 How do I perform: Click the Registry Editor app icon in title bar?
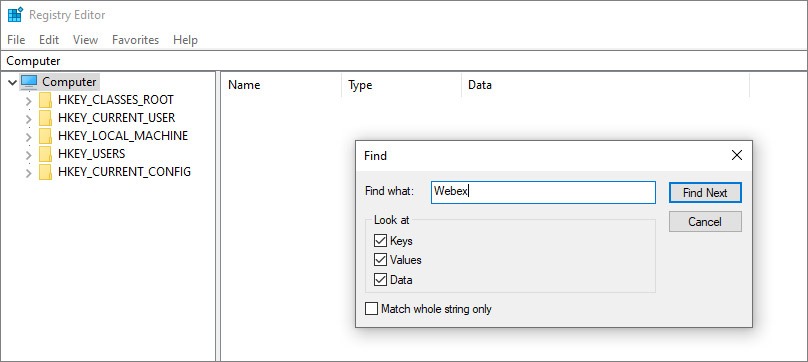point(15,14)
